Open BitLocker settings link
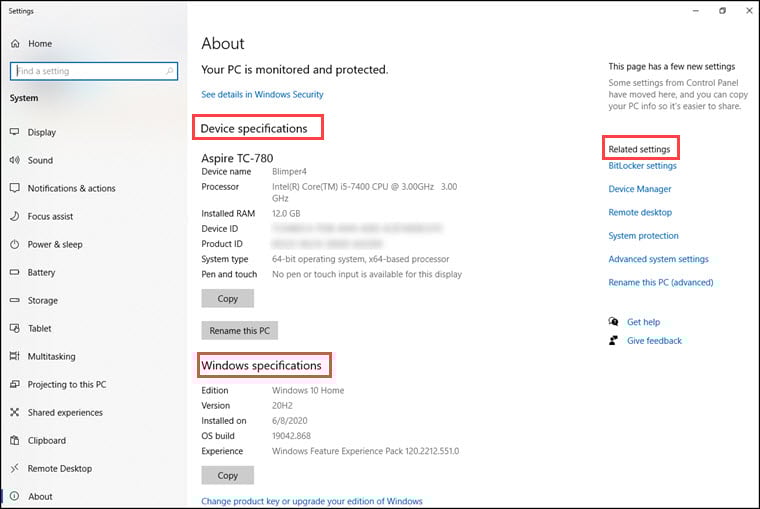 click(642, 165)
